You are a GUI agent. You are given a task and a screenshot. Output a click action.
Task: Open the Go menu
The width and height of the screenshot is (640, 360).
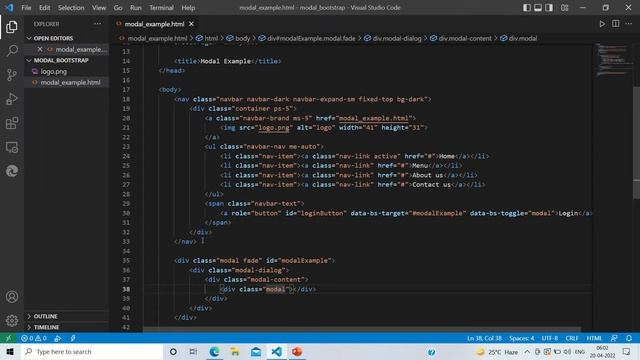(x=118, y=8)
